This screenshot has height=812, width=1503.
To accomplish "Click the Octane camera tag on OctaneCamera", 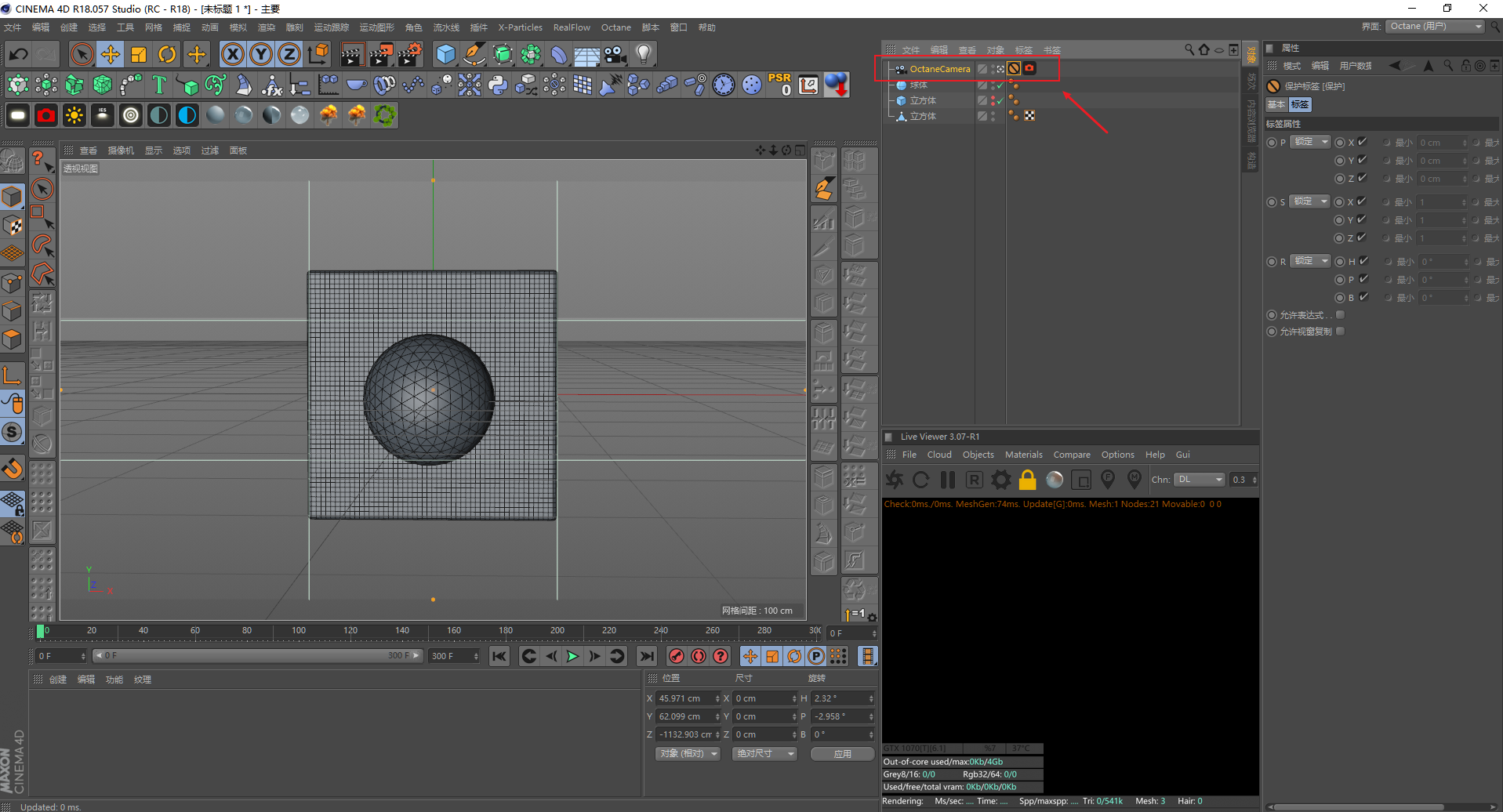I will [x=1029, y=69].
